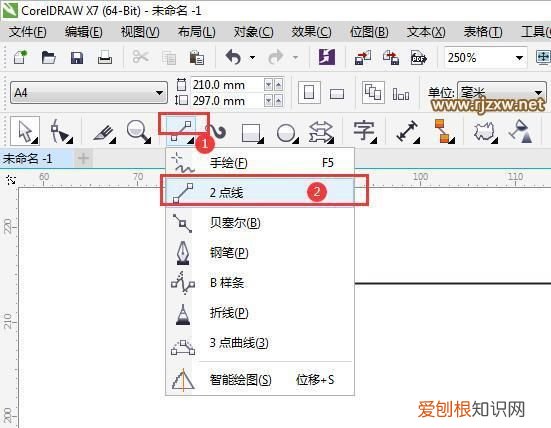Click the Publish to PDF icon
The image size is (551, 428).
coord(419,58)
